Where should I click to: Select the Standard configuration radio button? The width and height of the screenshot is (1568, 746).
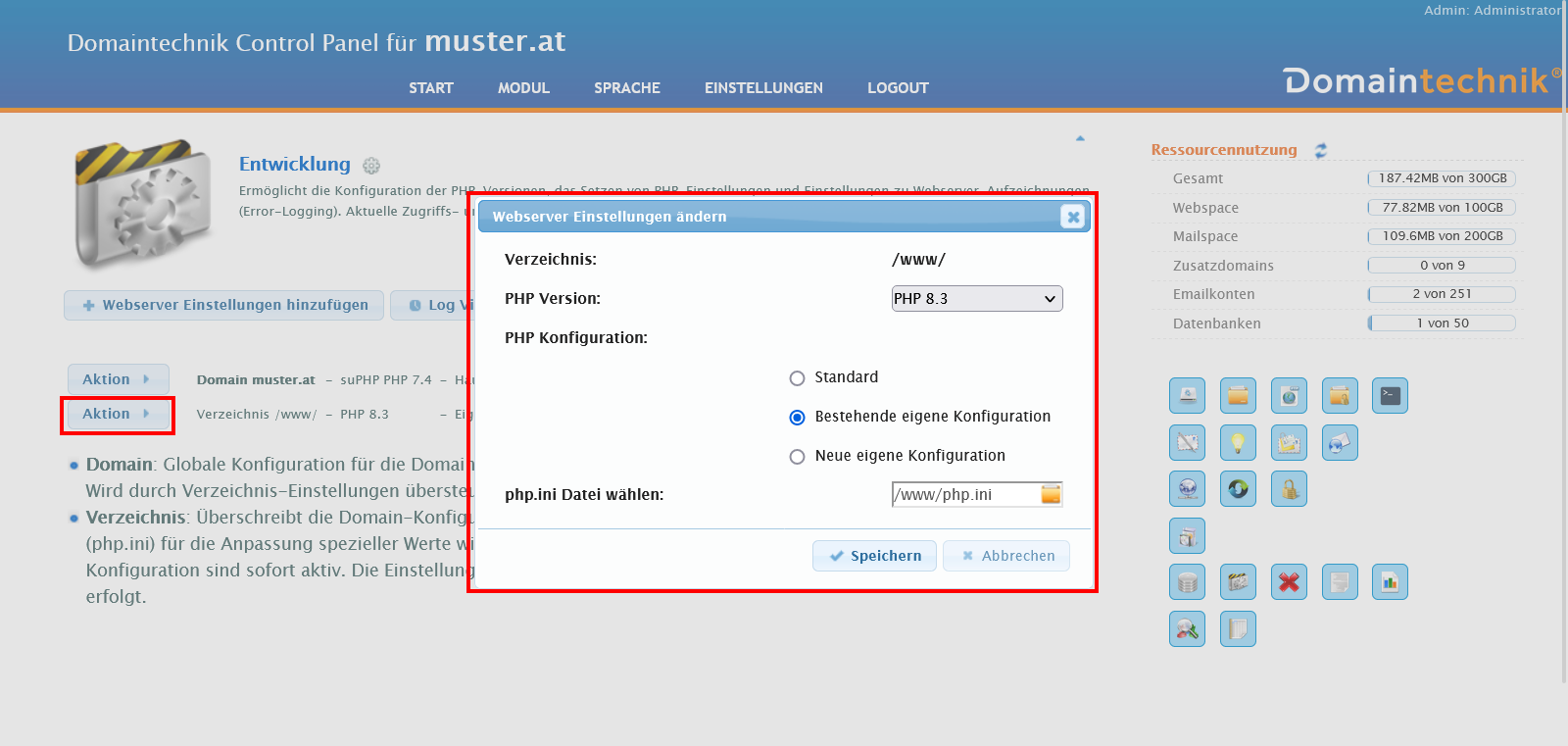click(797, 378)
